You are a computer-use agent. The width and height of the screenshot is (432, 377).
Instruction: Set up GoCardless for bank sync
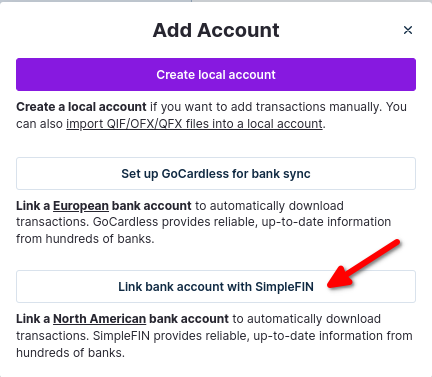pyautogui.click(x=216, y=174)
